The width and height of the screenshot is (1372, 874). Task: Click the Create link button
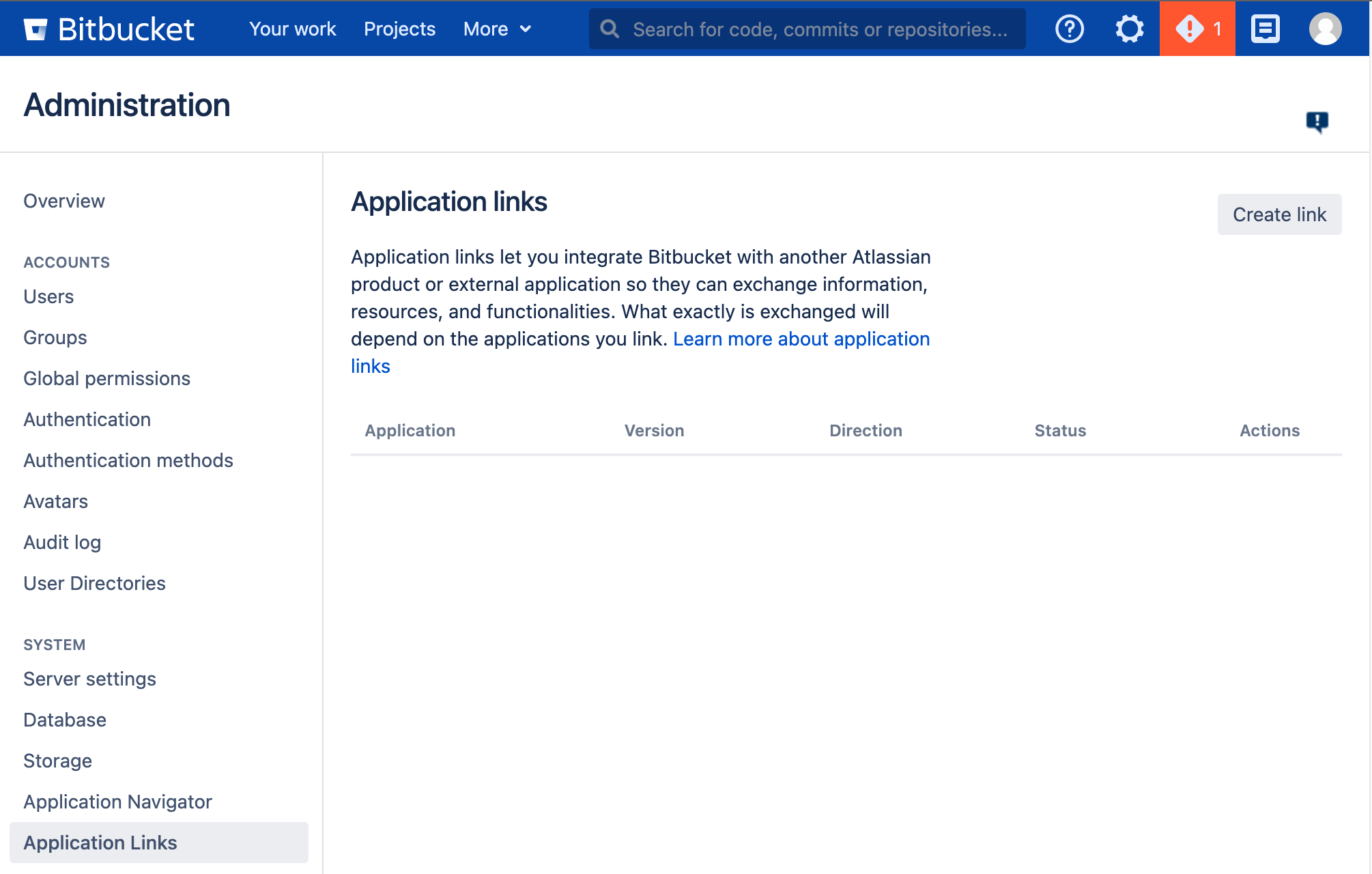1280,214
